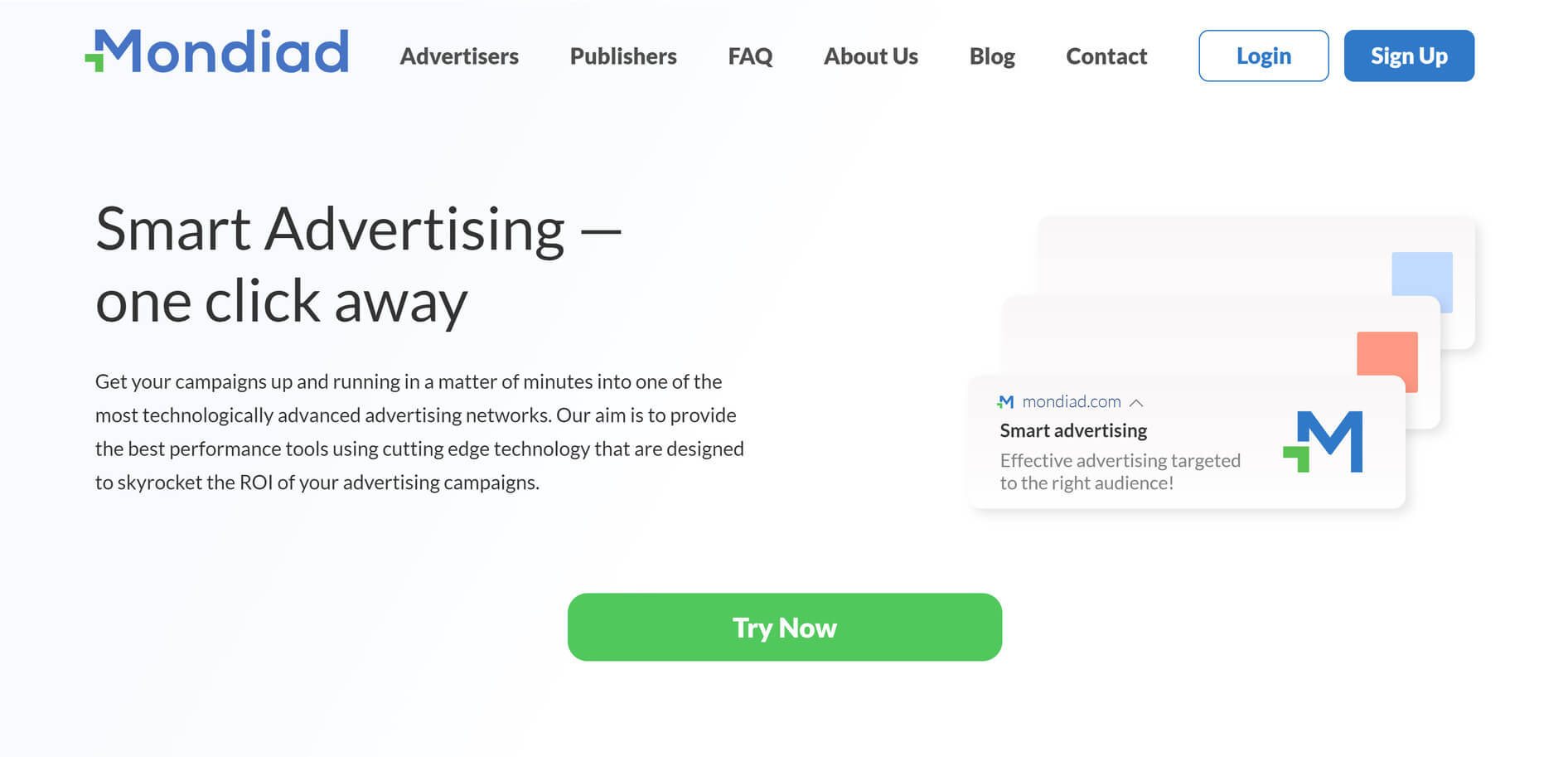Viewport: 1568px width, 757px height.
Task: Click the Mondiad logo in header
Action: point(217,51)
